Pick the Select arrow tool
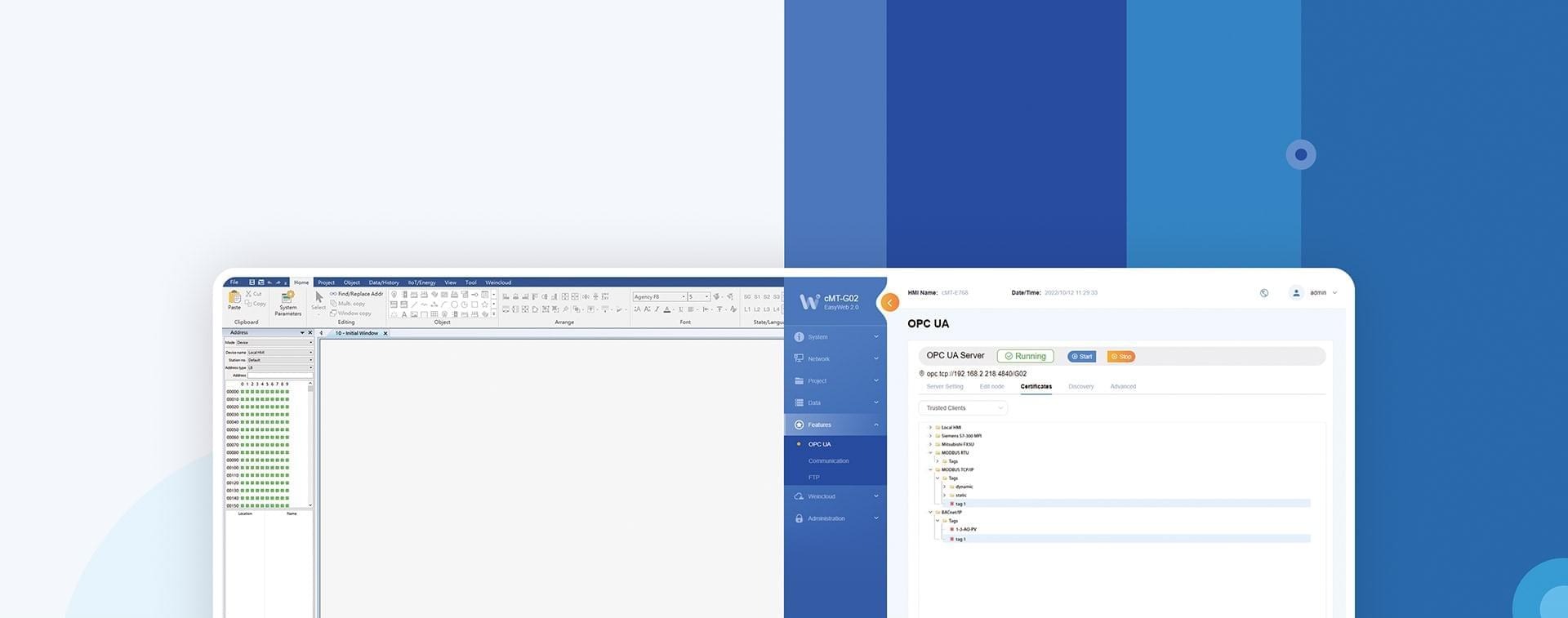The width and height of the screenshot is (1568, 618). click(318, 299)
